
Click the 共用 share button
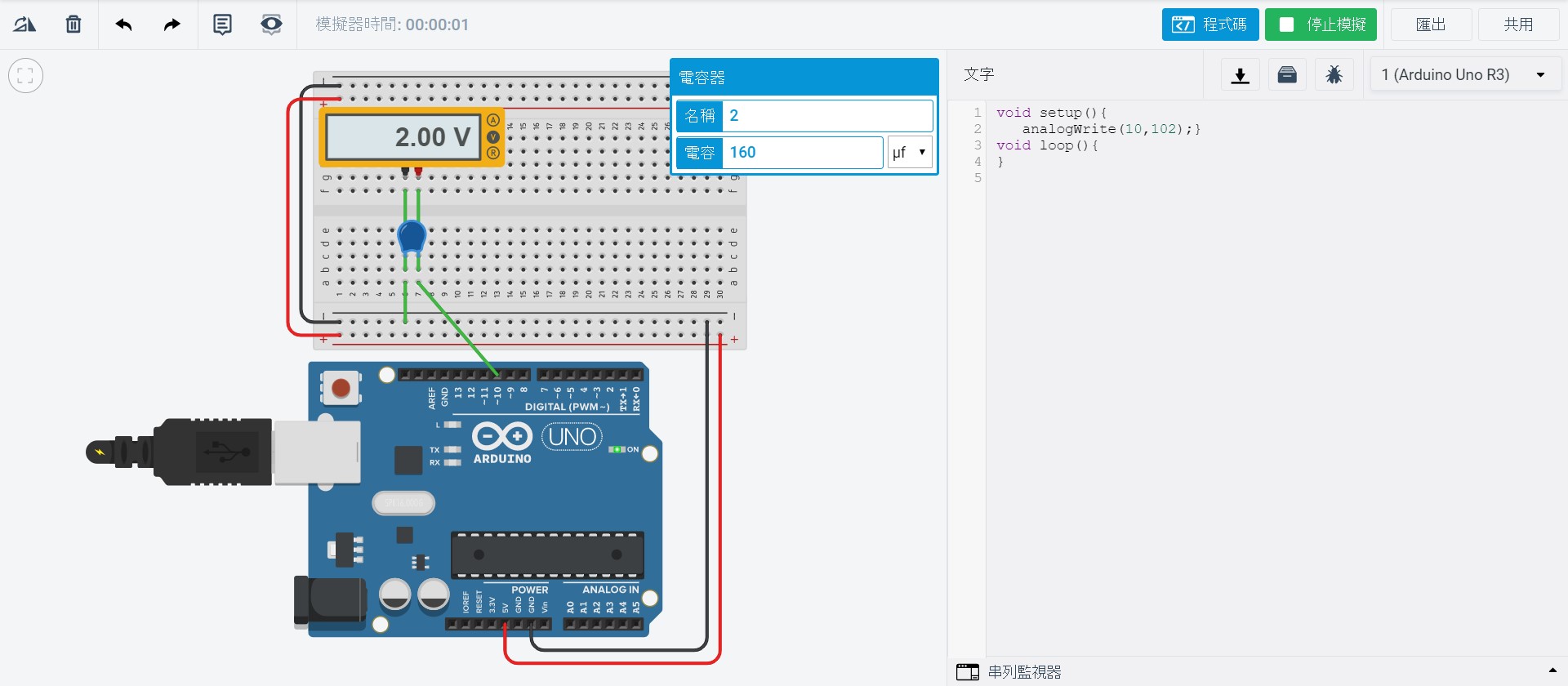click(x=1519, y=24)
